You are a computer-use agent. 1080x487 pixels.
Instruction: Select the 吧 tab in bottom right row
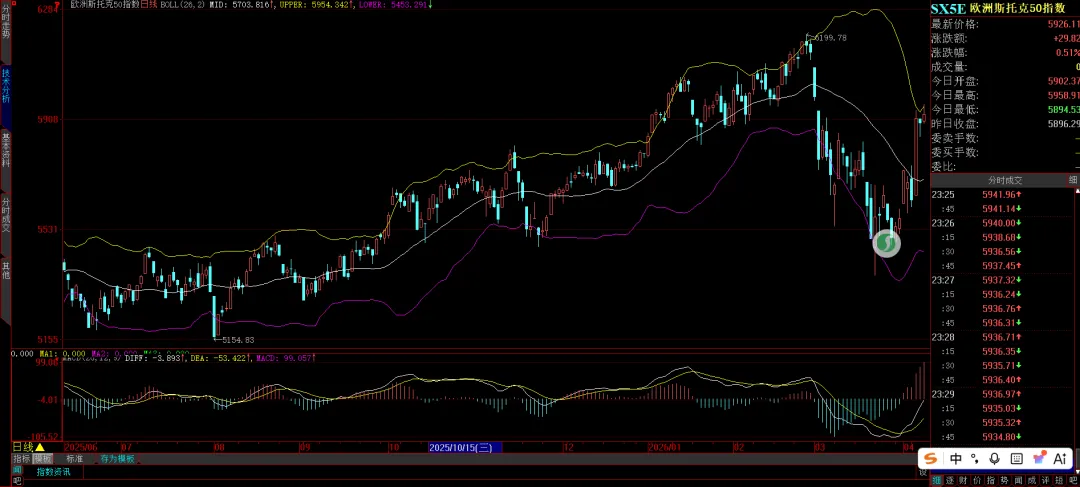(1072, 479)
